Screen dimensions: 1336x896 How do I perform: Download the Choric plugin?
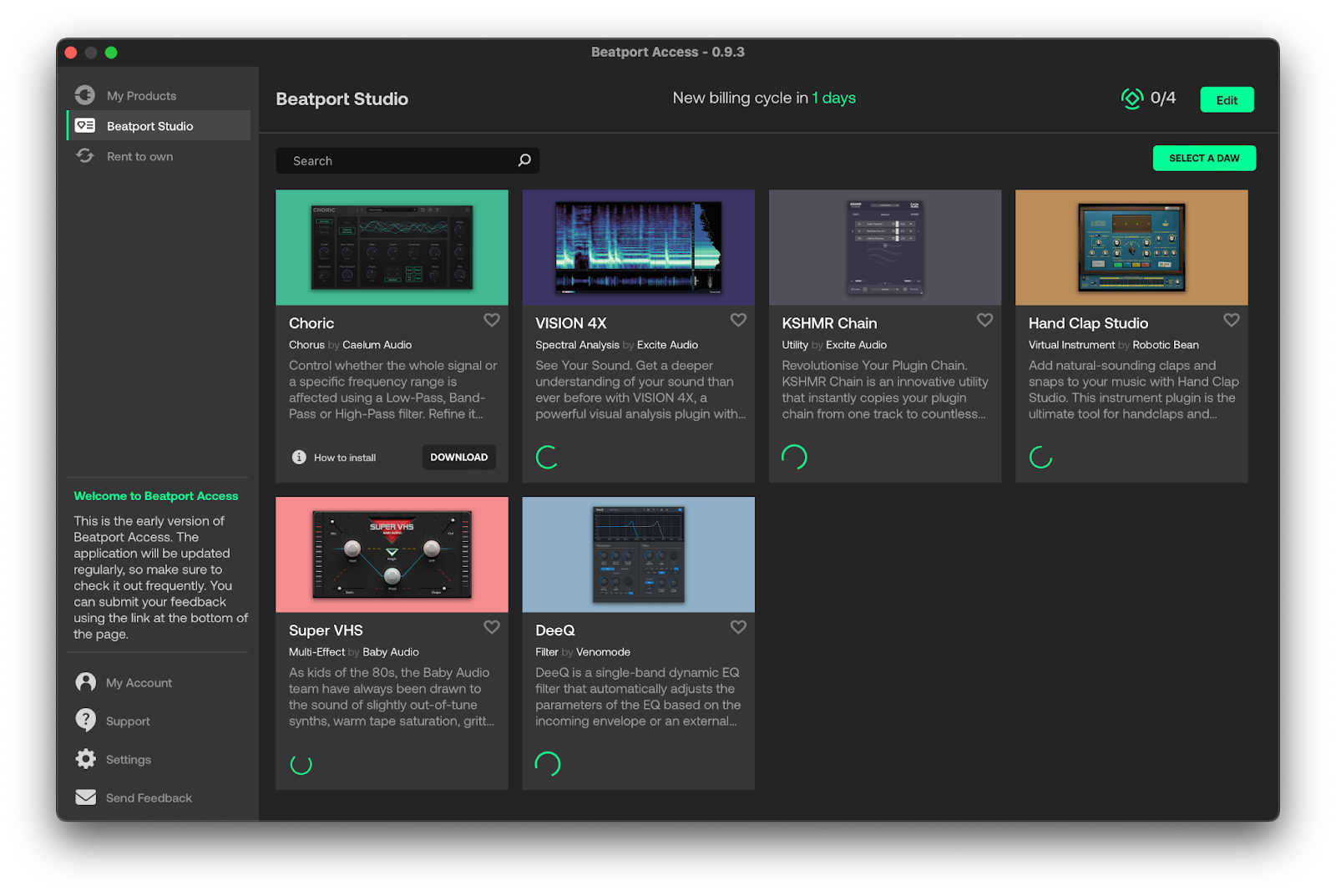click(x=458, y=457)
